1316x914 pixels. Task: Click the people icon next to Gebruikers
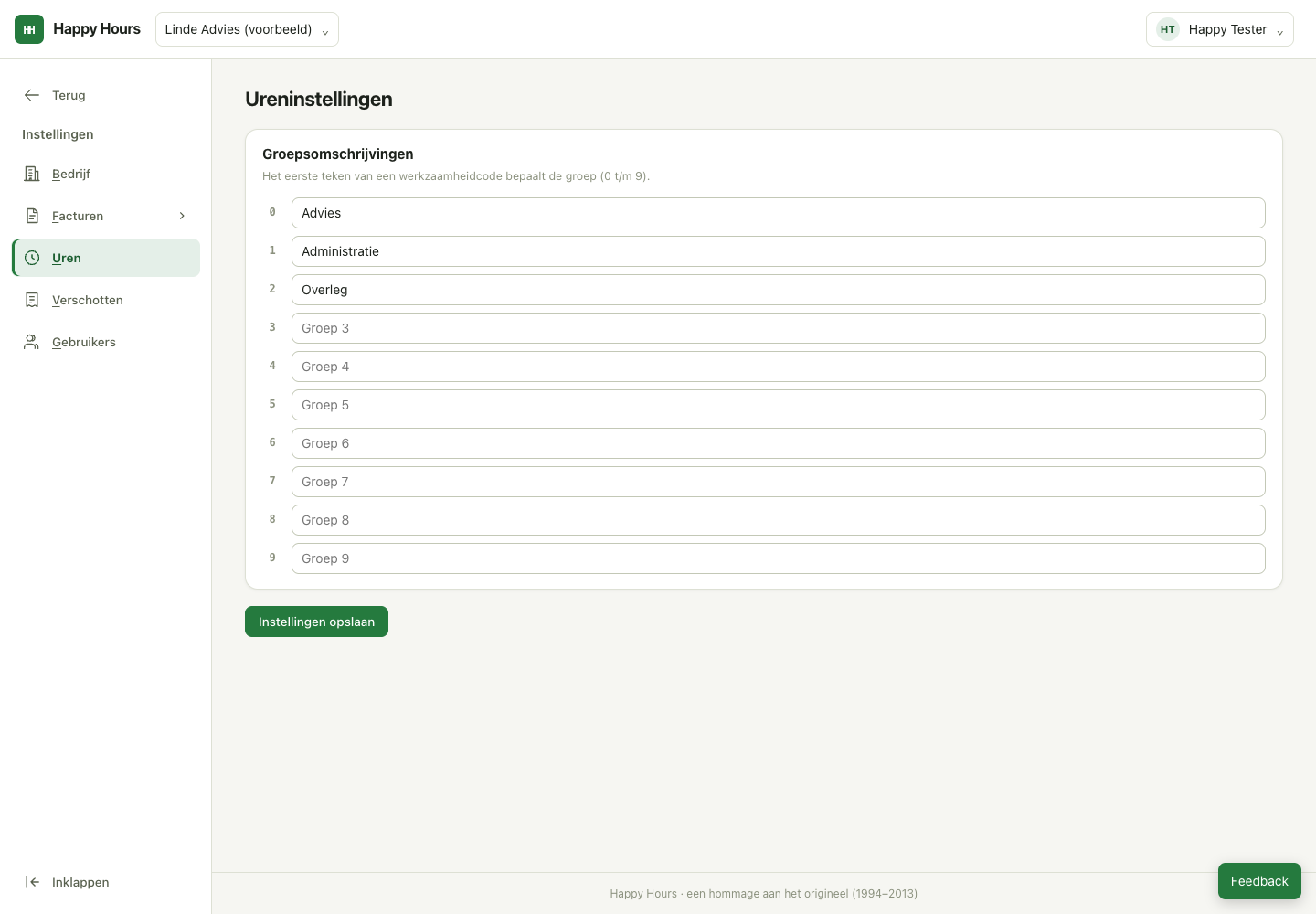coord(32,342)
